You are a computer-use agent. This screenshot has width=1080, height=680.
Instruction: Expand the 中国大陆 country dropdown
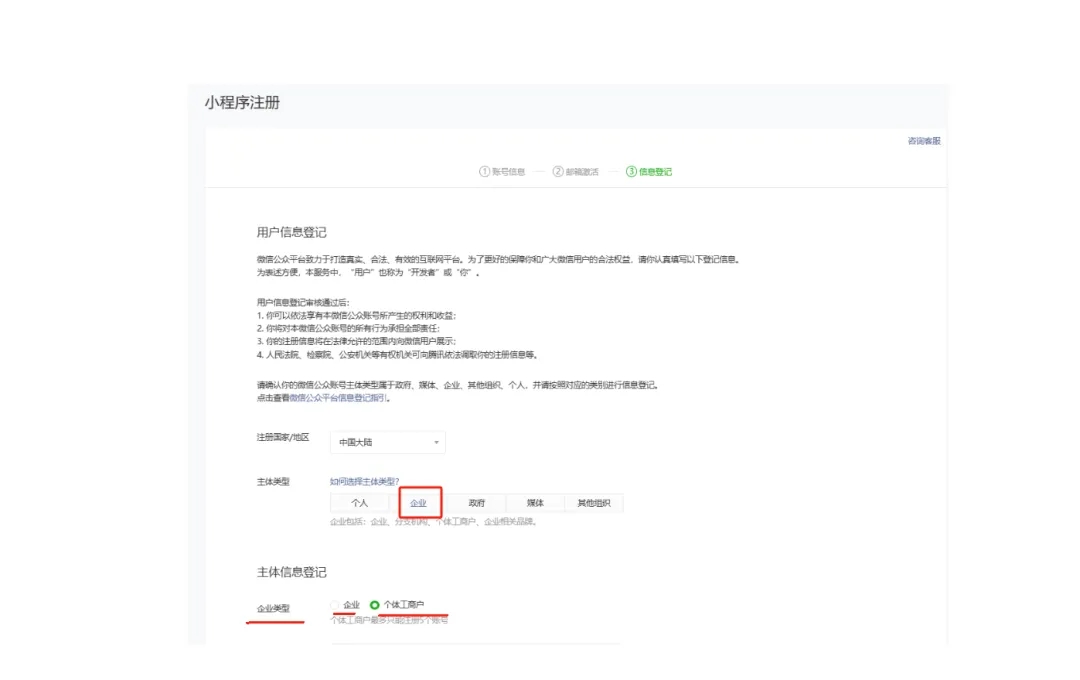click(388, 442)
